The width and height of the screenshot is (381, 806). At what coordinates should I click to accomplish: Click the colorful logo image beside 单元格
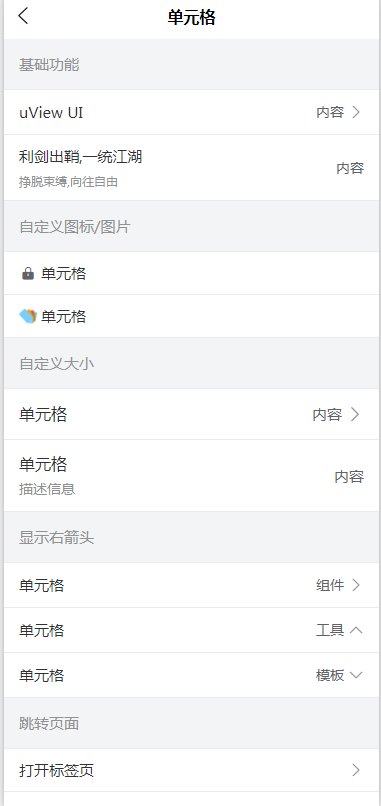[28, 316]
